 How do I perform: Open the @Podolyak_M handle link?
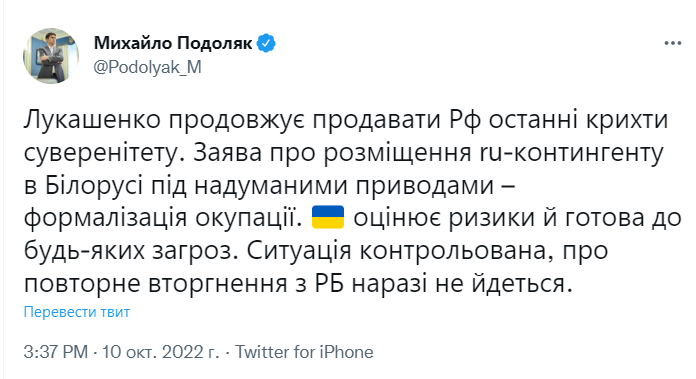(148, 67)
